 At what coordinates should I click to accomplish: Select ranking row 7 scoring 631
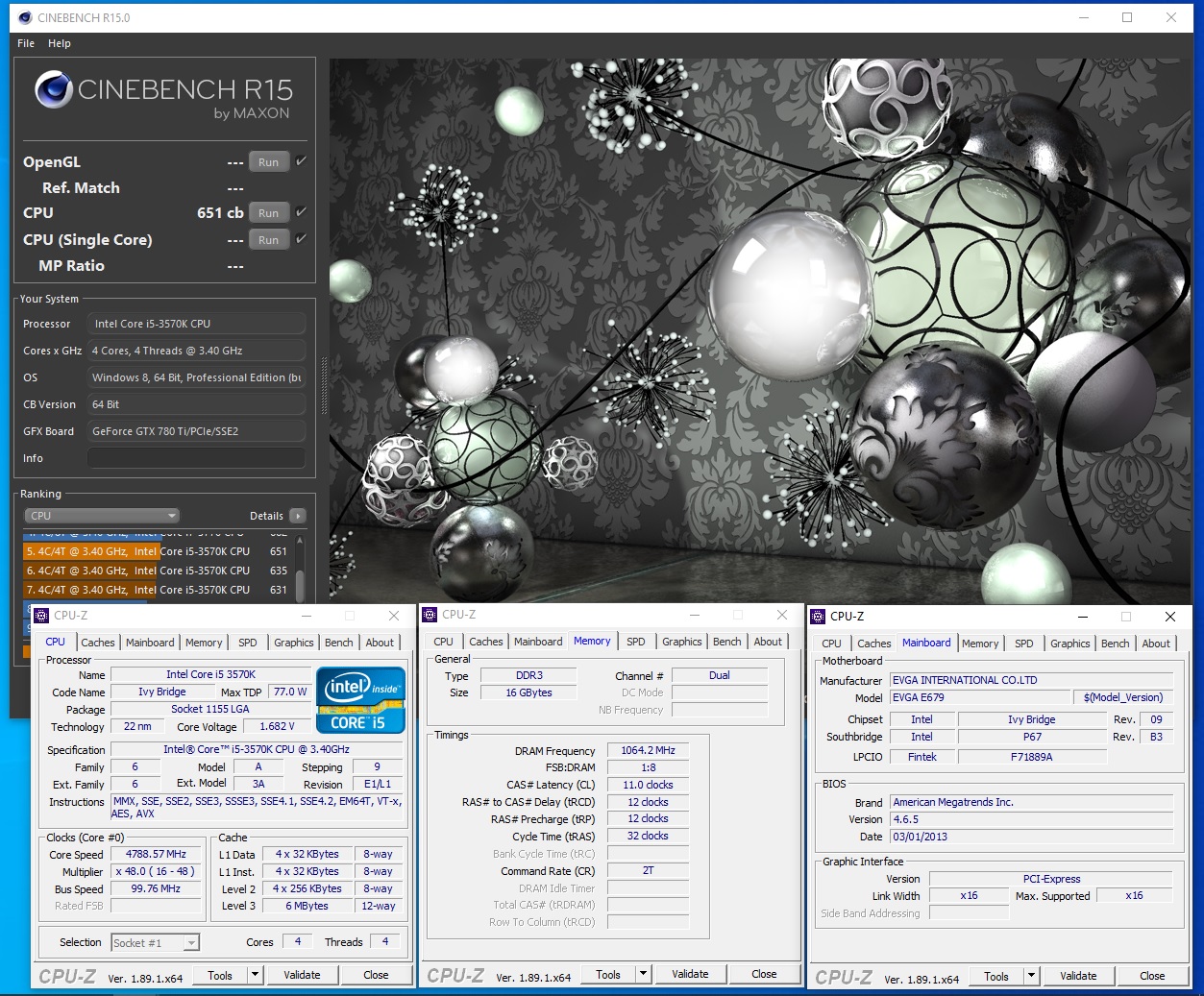pos(157,590)
